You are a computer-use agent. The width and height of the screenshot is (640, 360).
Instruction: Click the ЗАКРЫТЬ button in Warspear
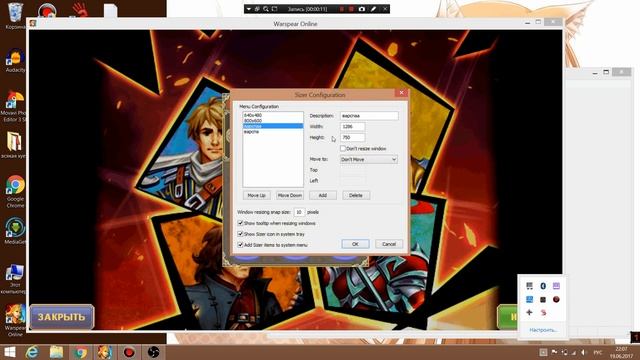62,317
